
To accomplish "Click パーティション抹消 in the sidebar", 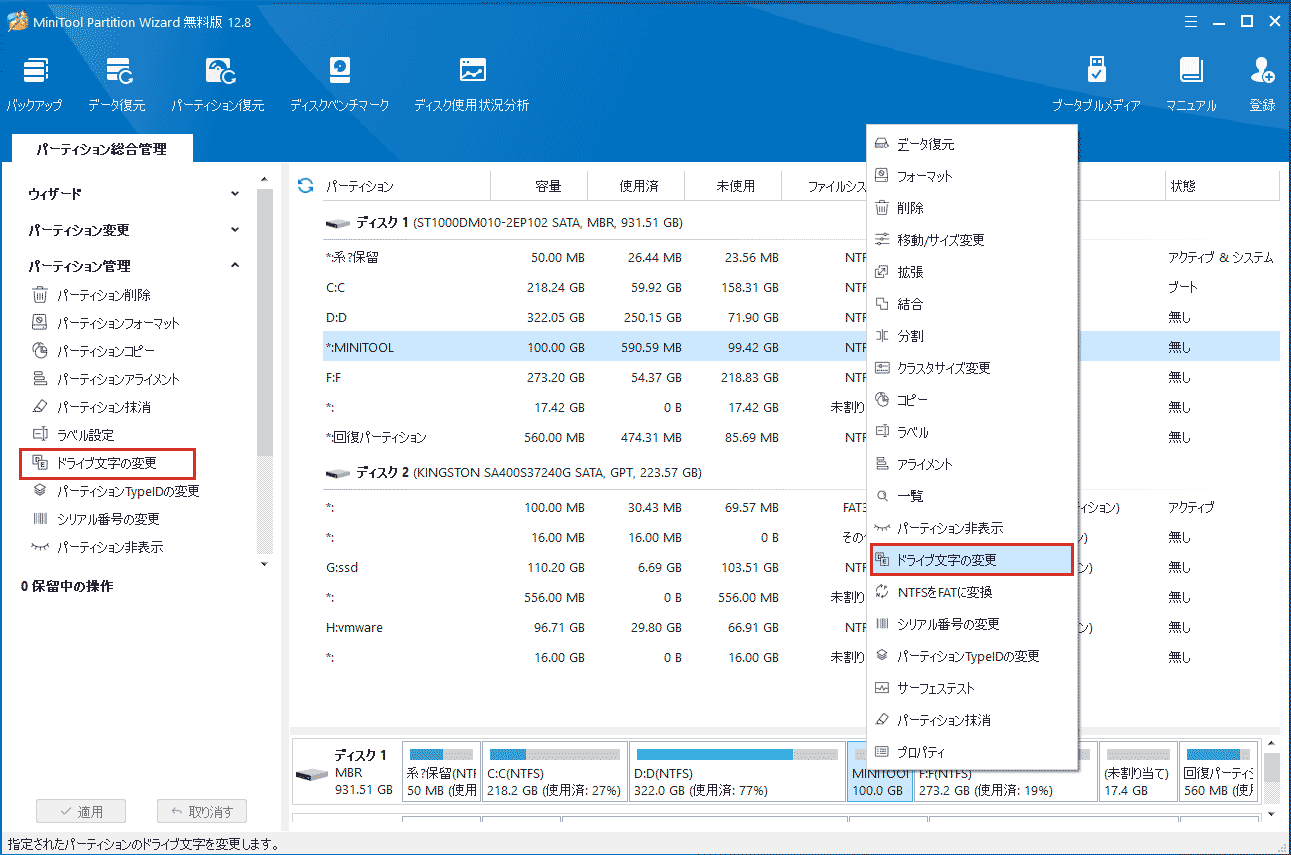I will 92,407.
